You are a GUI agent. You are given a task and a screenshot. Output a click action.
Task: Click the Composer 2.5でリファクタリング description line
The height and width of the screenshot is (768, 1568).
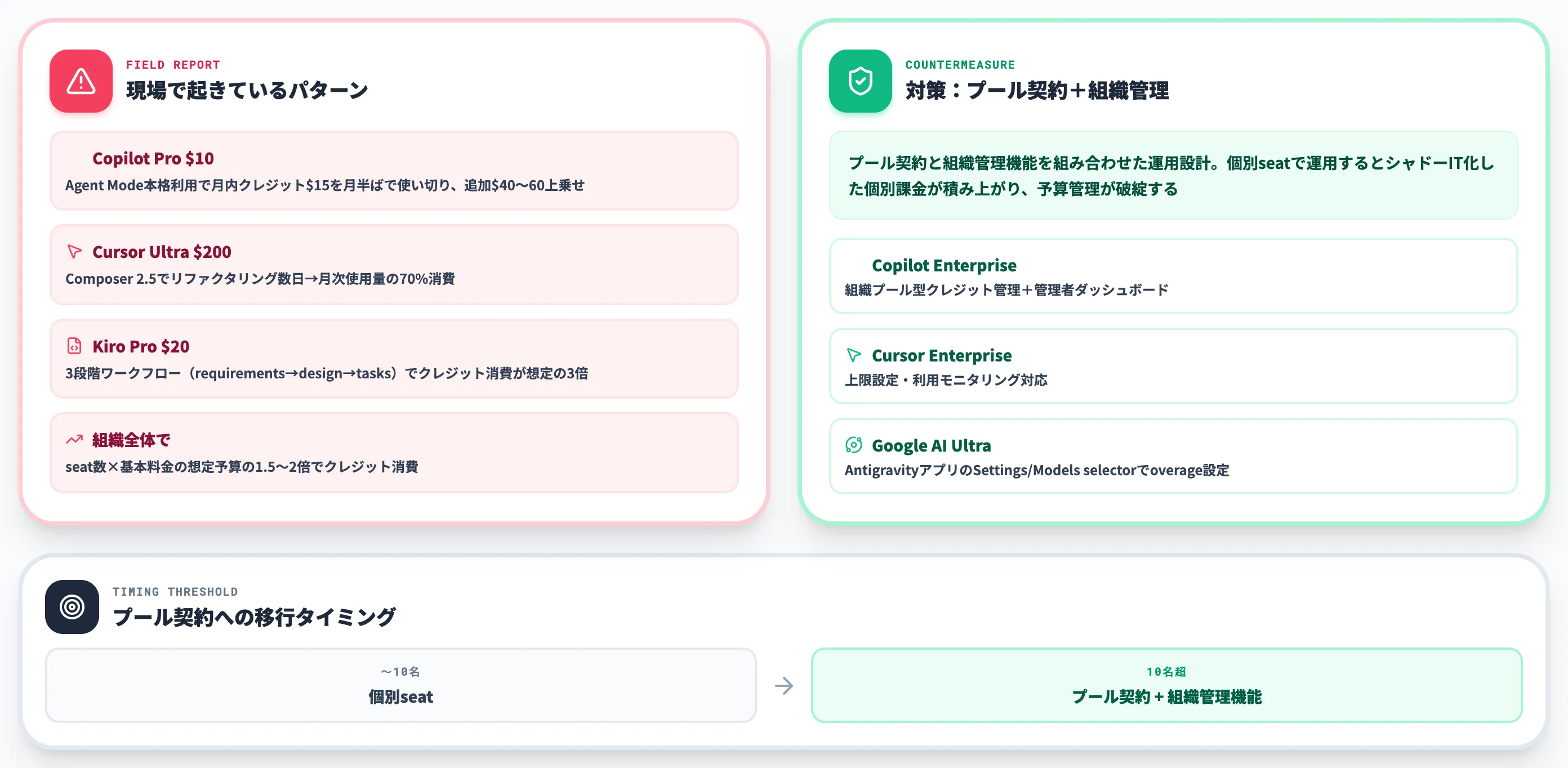[260, 279]
